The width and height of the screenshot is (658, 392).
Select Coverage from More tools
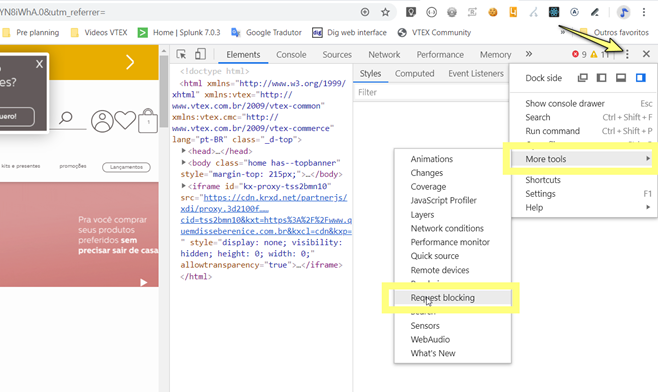click(x=452, y=186)
